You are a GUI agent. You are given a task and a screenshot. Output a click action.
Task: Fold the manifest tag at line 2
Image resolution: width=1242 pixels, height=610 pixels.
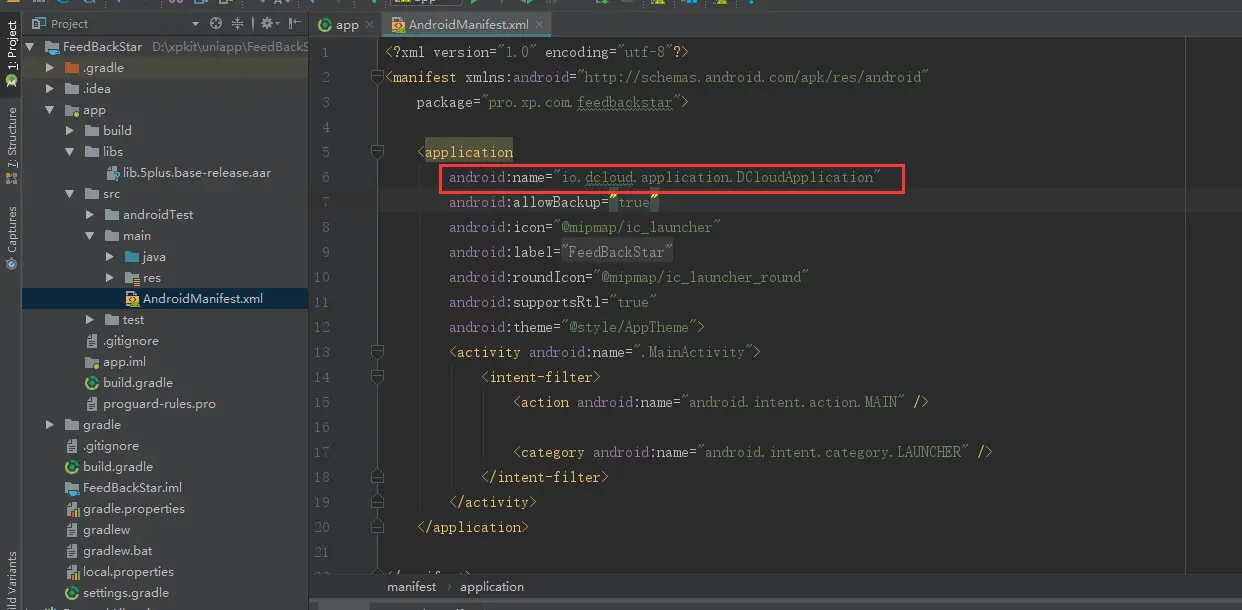point(378,78)
